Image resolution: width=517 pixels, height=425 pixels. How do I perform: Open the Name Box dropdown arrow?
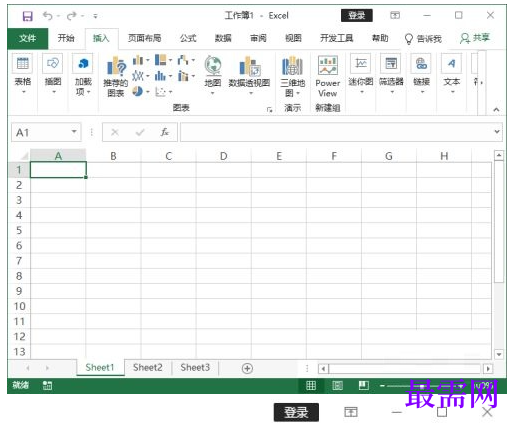coord(74,132)
